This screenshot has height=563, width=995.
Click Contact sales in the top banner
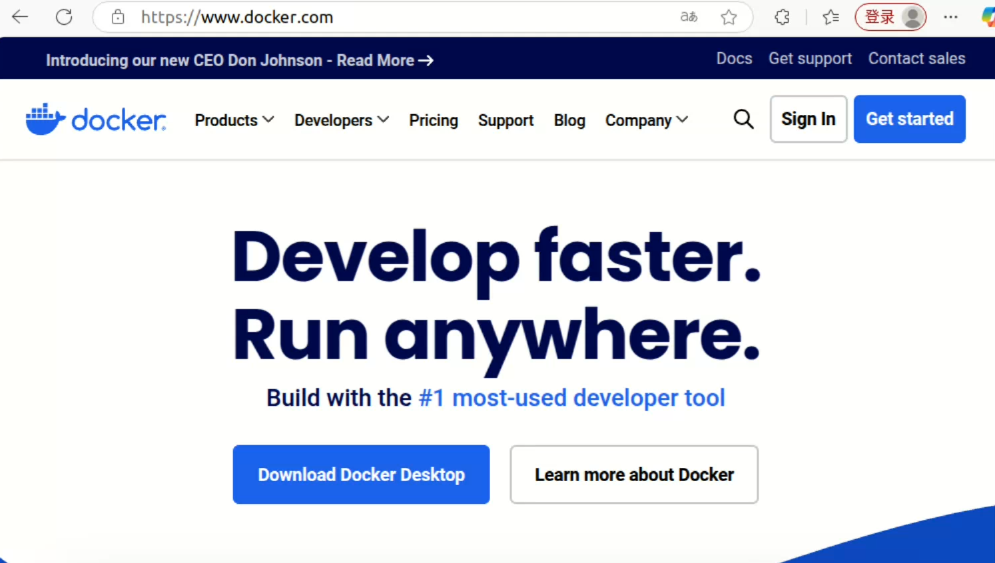tap(917, 58)
